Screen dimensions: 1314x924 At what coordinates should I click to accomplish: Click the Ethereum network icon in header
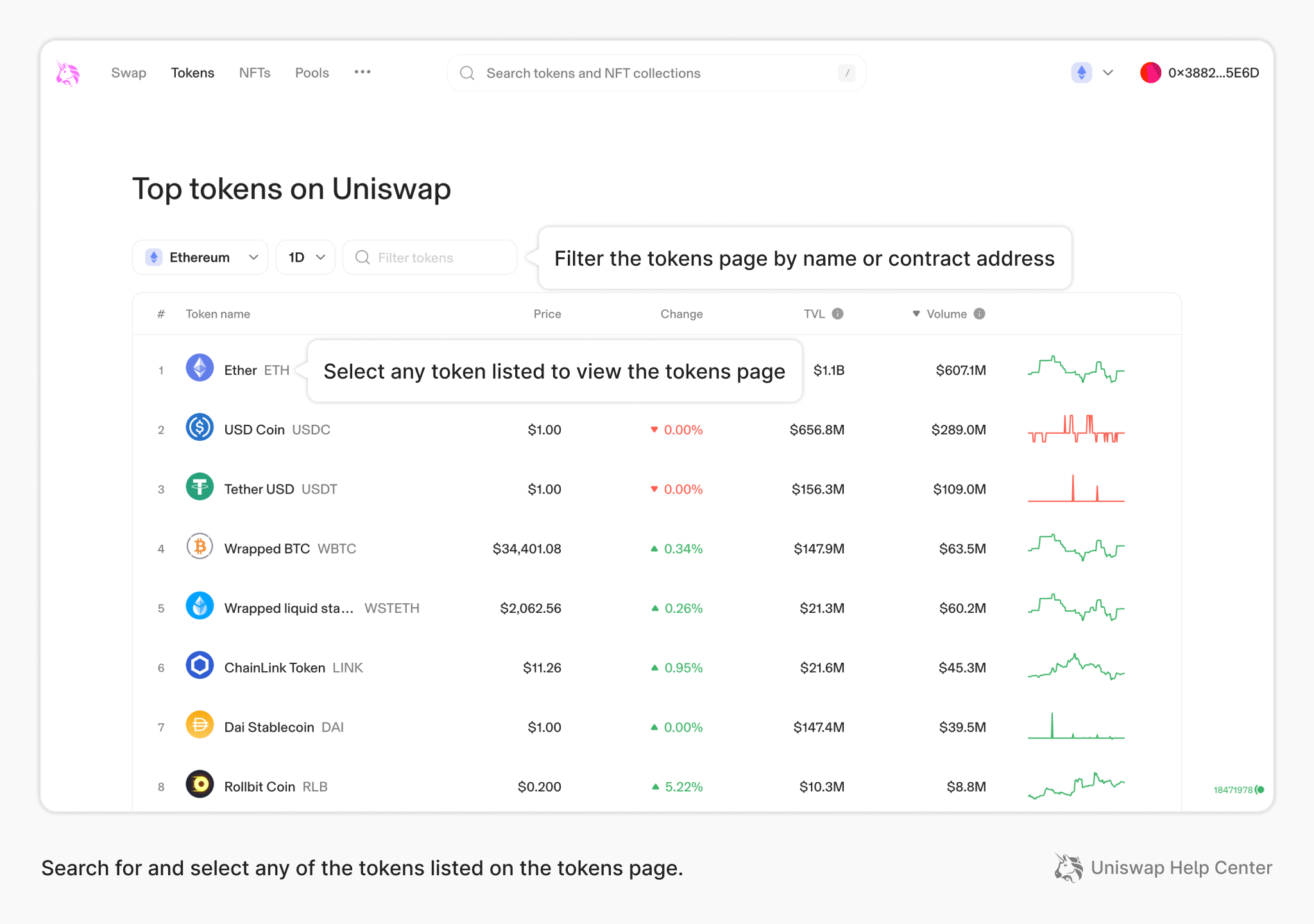point(1082,73)
